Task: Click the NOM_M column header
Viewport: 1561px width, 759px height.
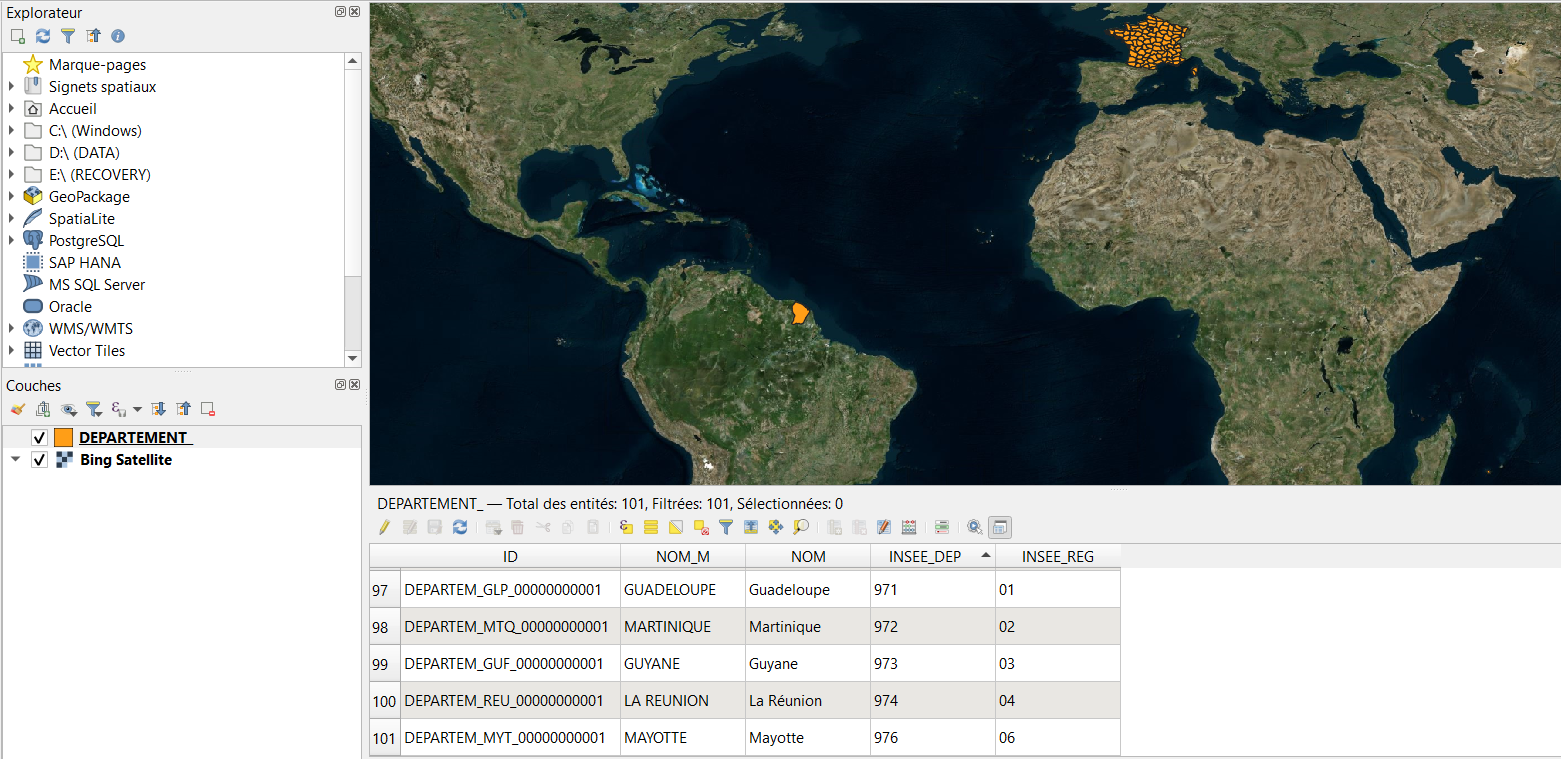Action: point(682,556)
